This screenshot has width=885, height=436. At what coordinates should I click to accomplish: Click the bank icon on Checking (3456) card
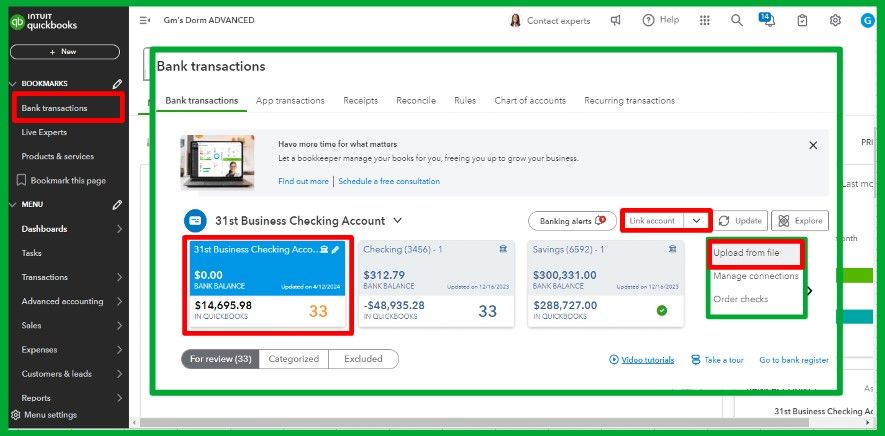click(503, 249)
